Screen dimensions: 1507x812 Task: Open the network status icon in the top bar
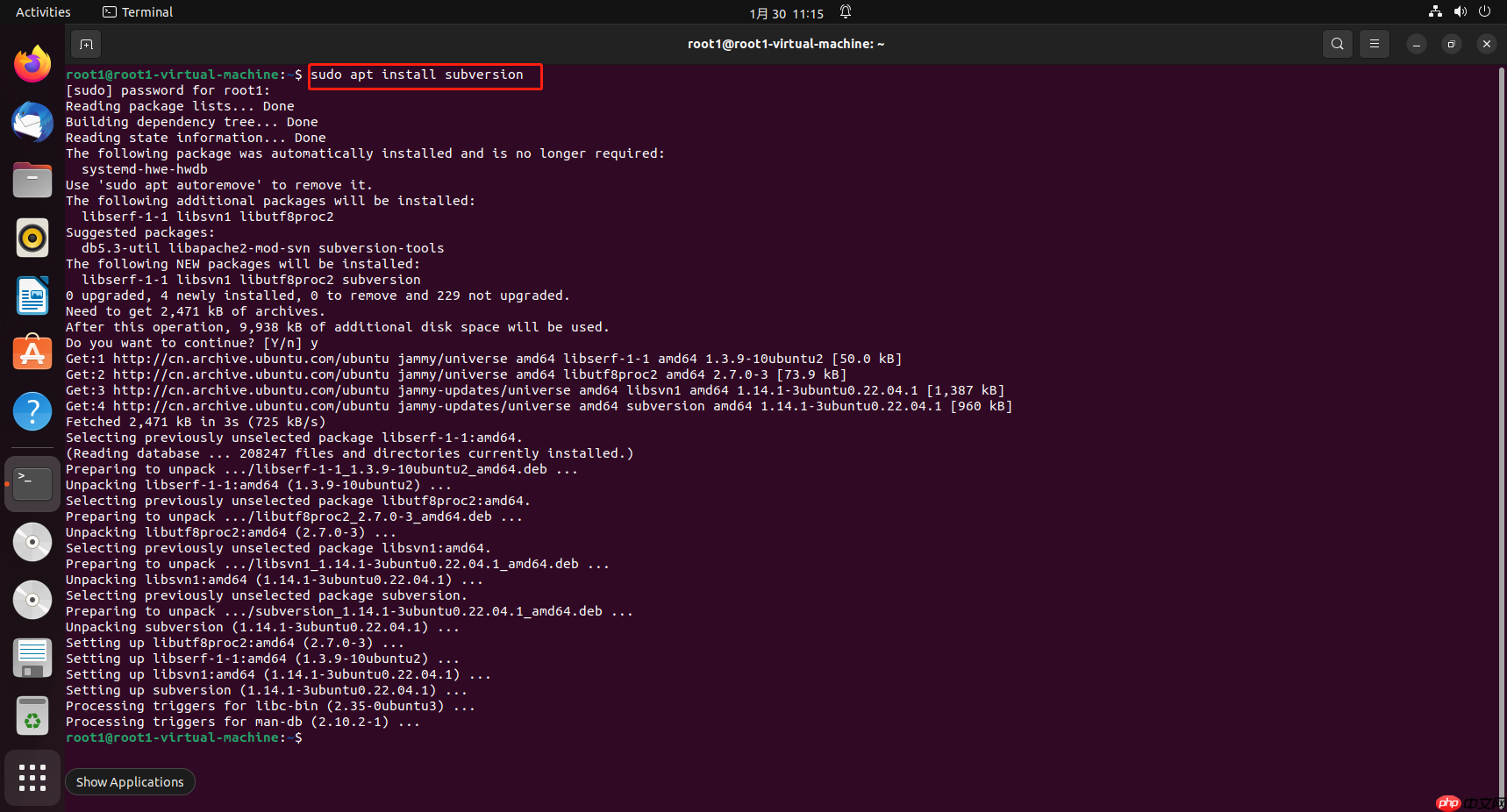point(1435,11)
